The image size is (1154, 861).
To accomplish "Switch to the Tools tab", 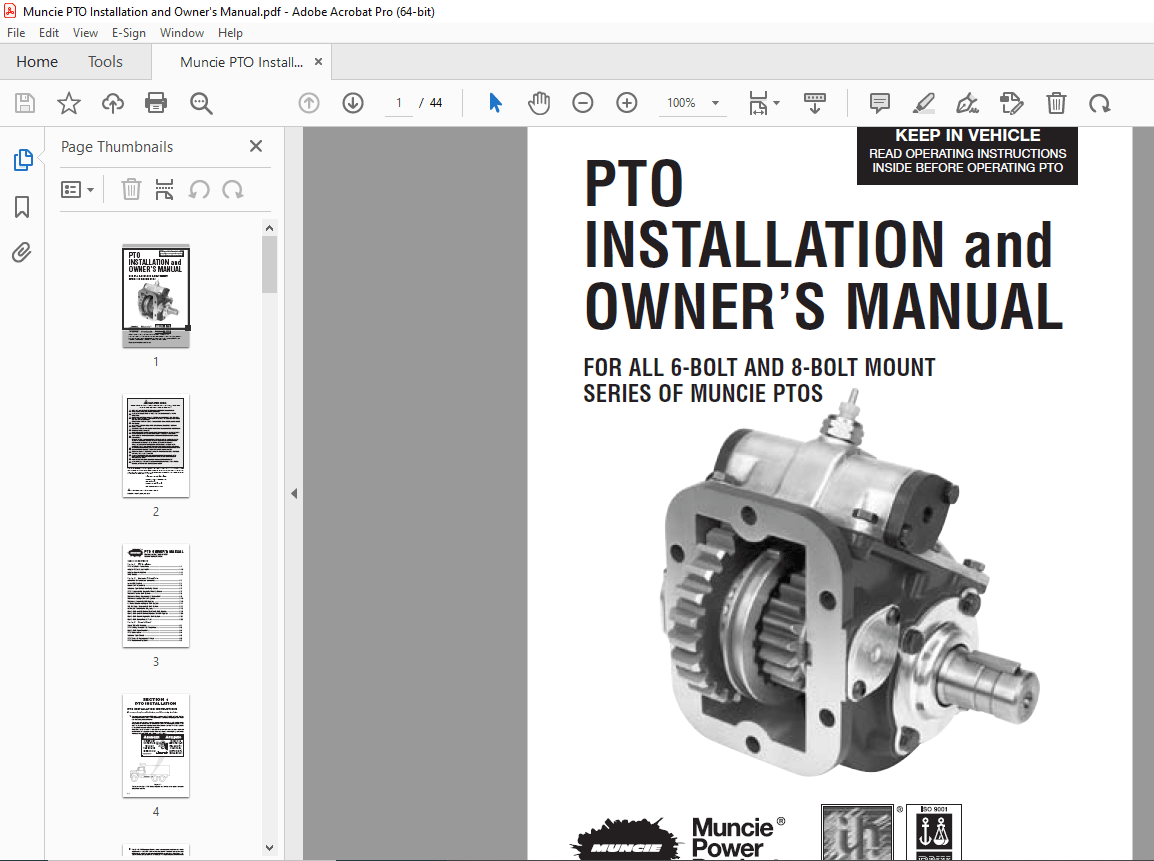I will [x=105, y=61].
